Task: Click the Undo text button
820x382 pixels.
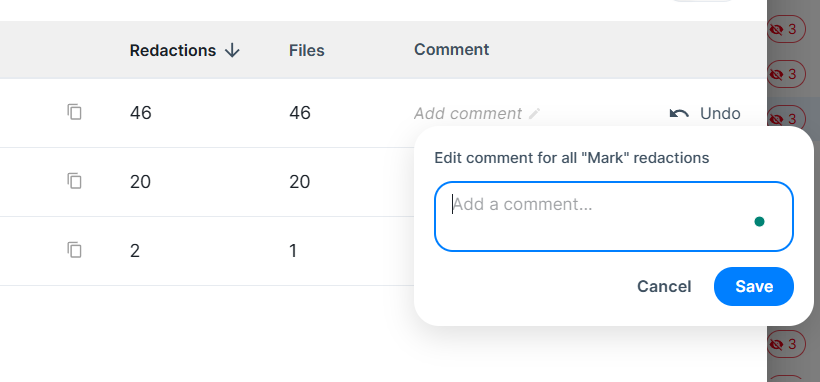Action: (x=720, y=114)
